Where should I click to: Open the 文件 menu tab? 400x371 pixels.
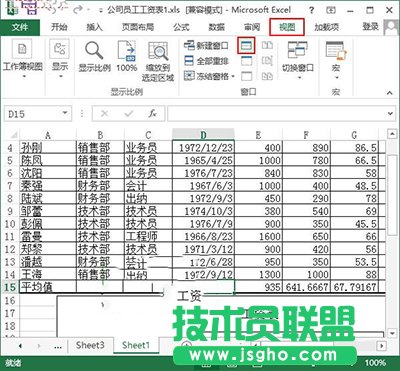pos(20,27)
